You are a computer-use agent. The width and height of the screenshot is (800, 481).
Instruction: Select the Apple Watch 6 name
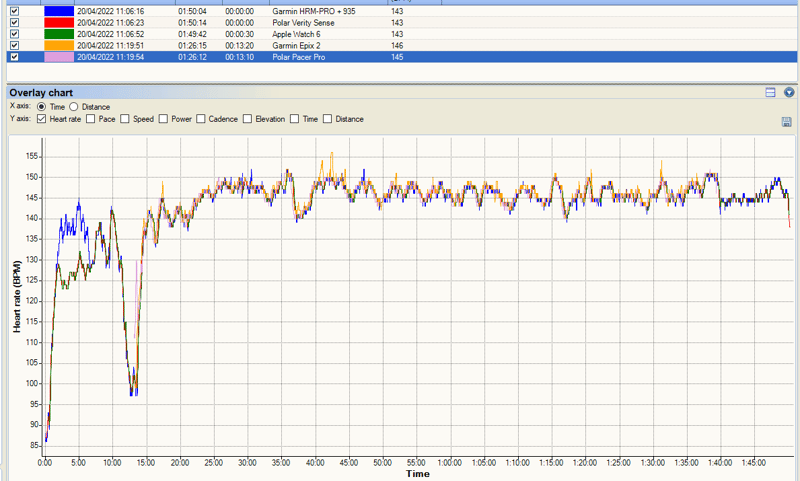pyautogui.click(x=296, y=34)
